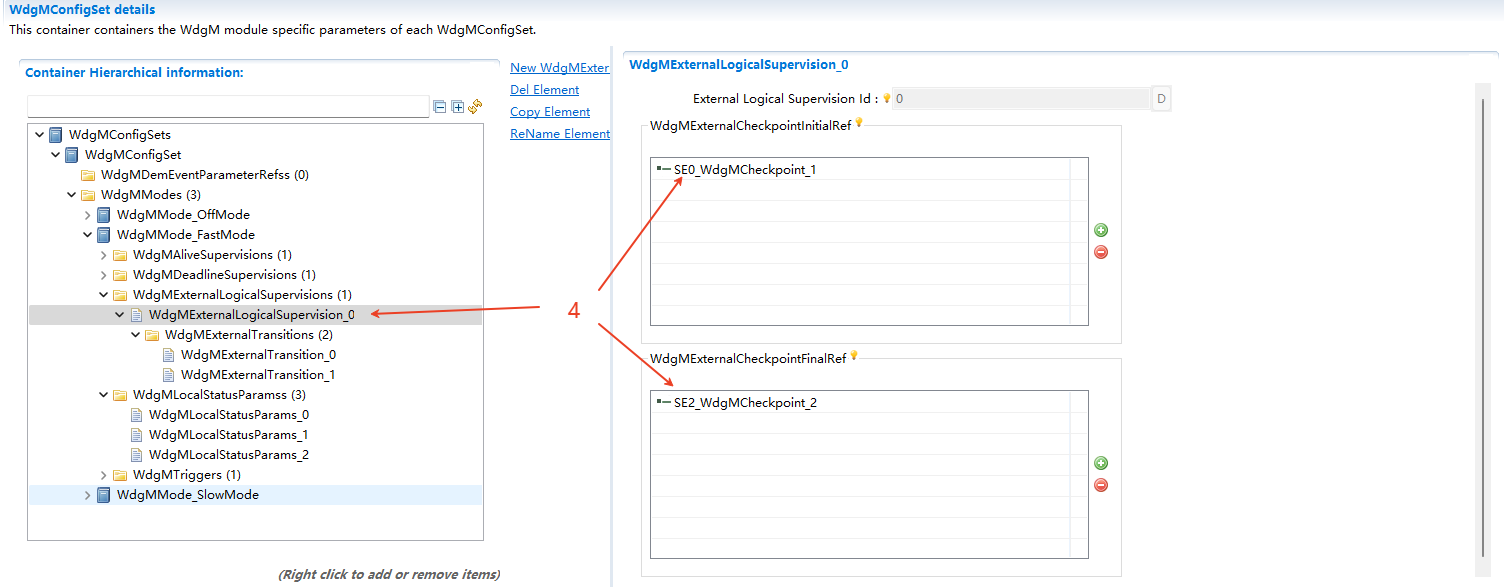
Task: Click lightbulb icon beside WdgMExternalCheckpointInitialRef
Action: (859, 125)
